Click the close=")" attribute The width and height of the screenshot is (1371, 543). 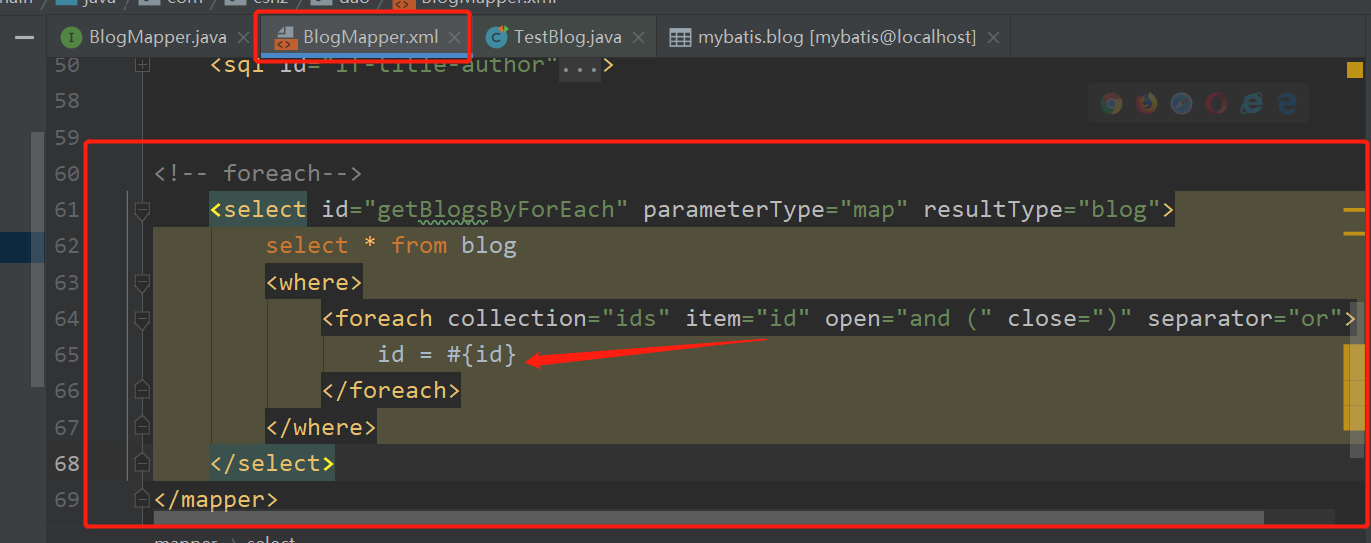pyautogui.click(x=1070, y=319)
